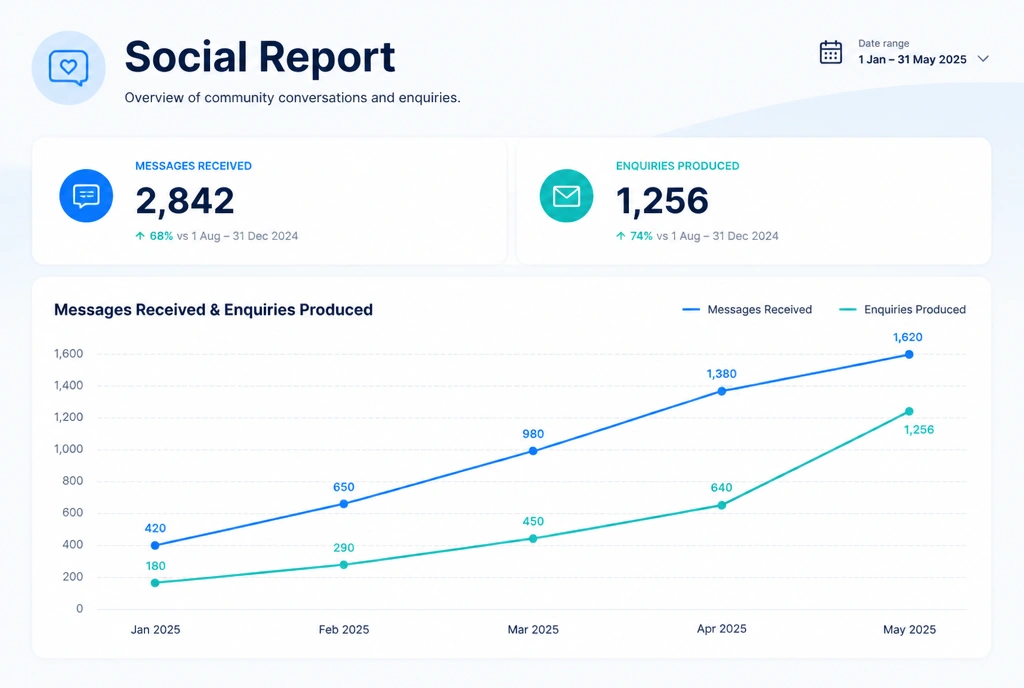This screenshot has width=1024, height=688.
Task: Click the green up arrow beside 68%
Action: (140, 236)
